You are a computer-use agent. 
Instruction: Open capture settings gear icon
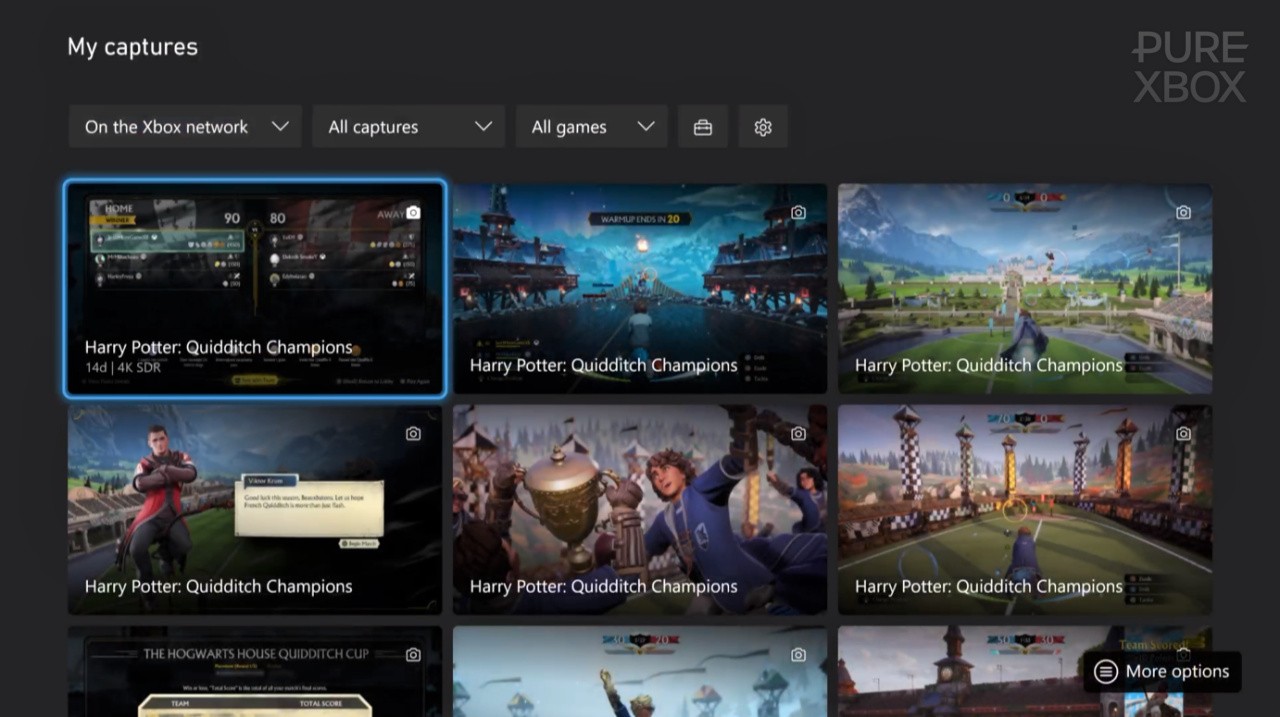point(763,127)
